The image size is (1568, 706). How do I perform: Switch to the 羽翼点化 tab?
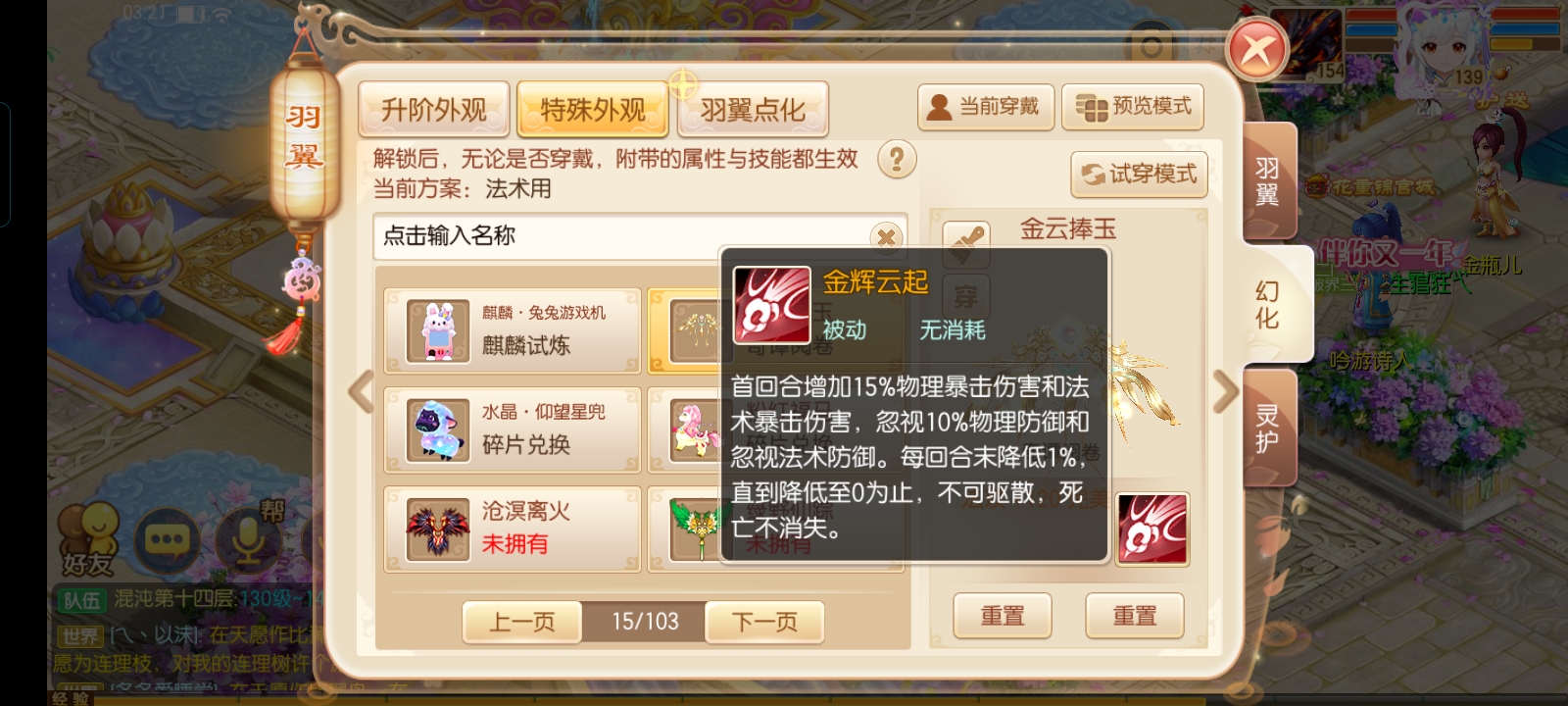[x=753, y=110]
